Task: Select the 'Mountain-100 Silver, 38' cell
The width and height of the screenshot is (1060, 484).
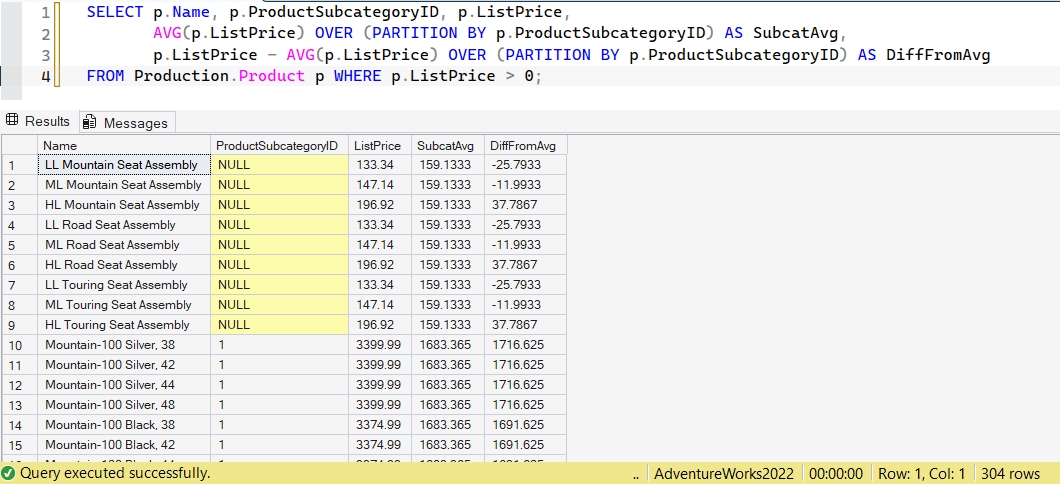Action: tap(124, 345)
